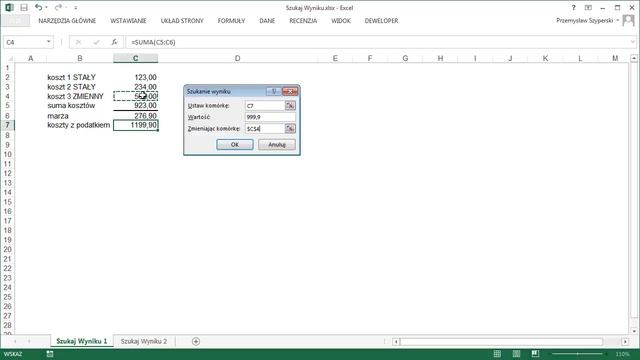Click collapse dialog icon beside Ustaw komórkę
Viewport: 640px width, 360px height.
click(290, 106)
